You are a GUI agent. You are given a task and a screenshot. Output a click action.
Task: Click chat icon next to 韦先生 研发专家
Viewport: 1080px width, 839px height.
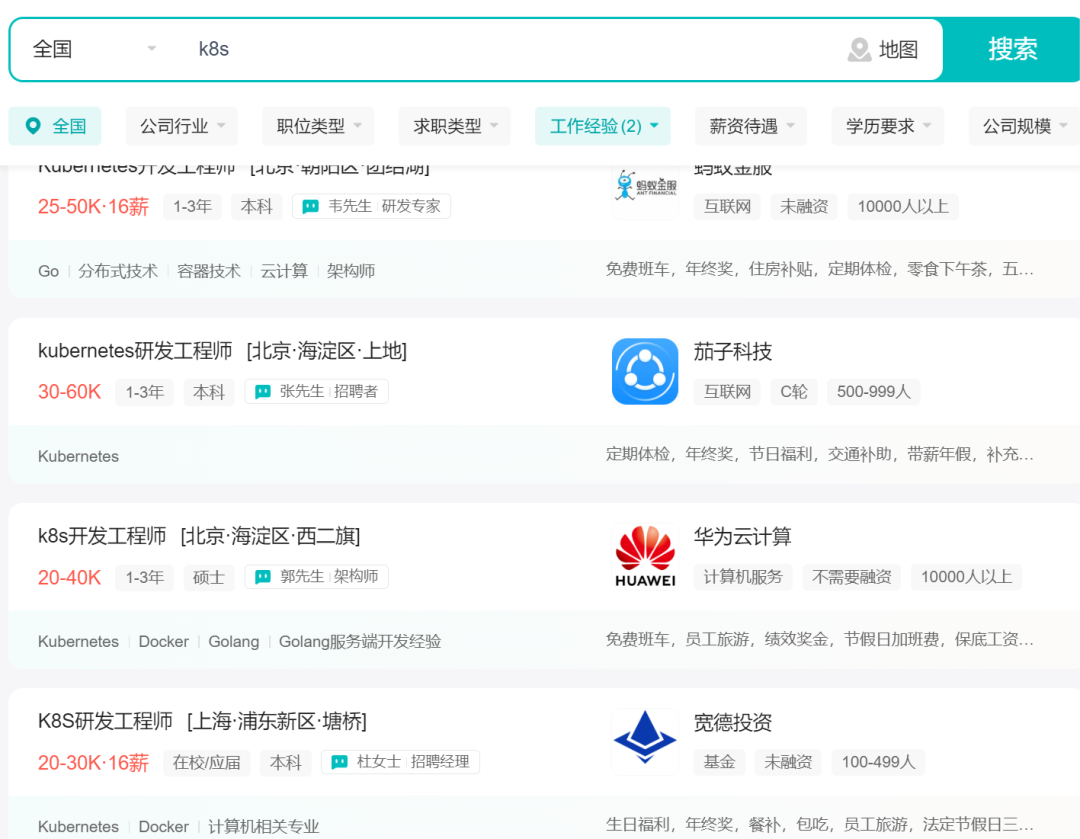[x=311, y=207]
